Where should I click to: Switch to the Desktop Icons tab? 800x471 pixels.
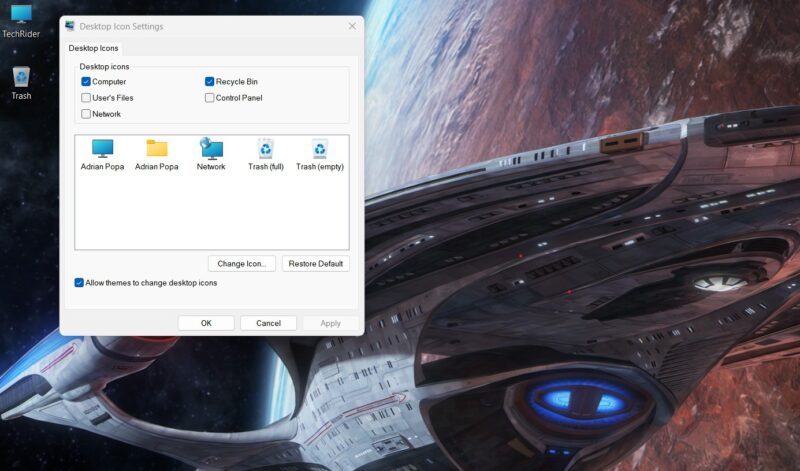pyautogui.click(x=93, y=48)
